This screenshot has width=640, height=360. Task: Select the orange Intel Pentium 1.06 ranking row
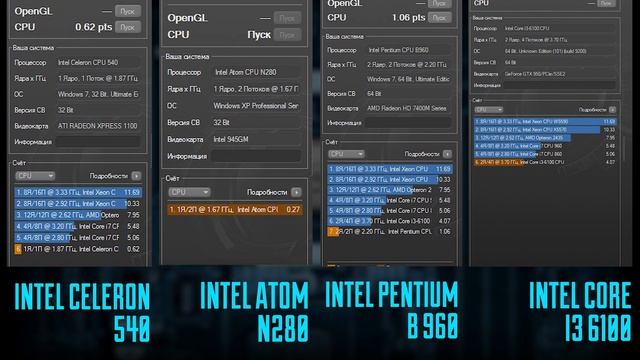[390, 231]
